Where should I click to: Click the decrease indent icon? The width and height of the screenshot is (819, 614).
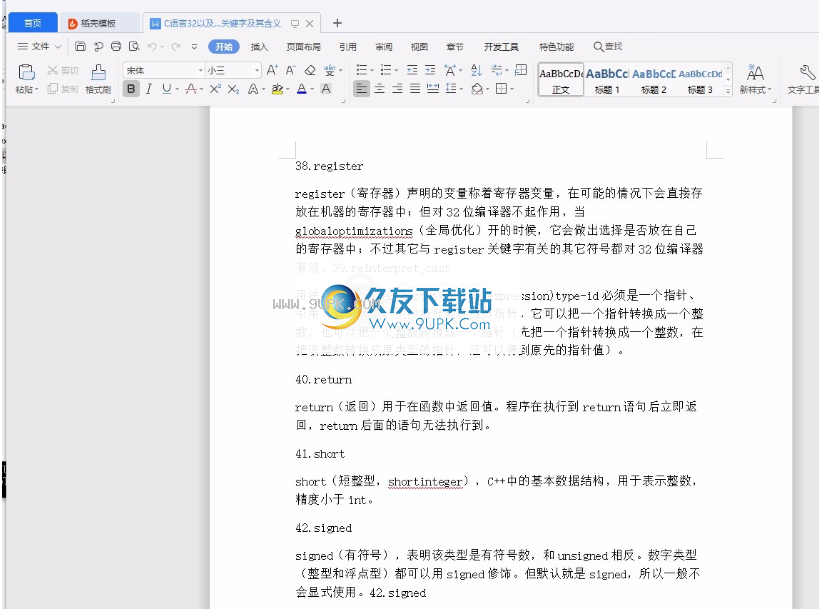pos(412,70)
